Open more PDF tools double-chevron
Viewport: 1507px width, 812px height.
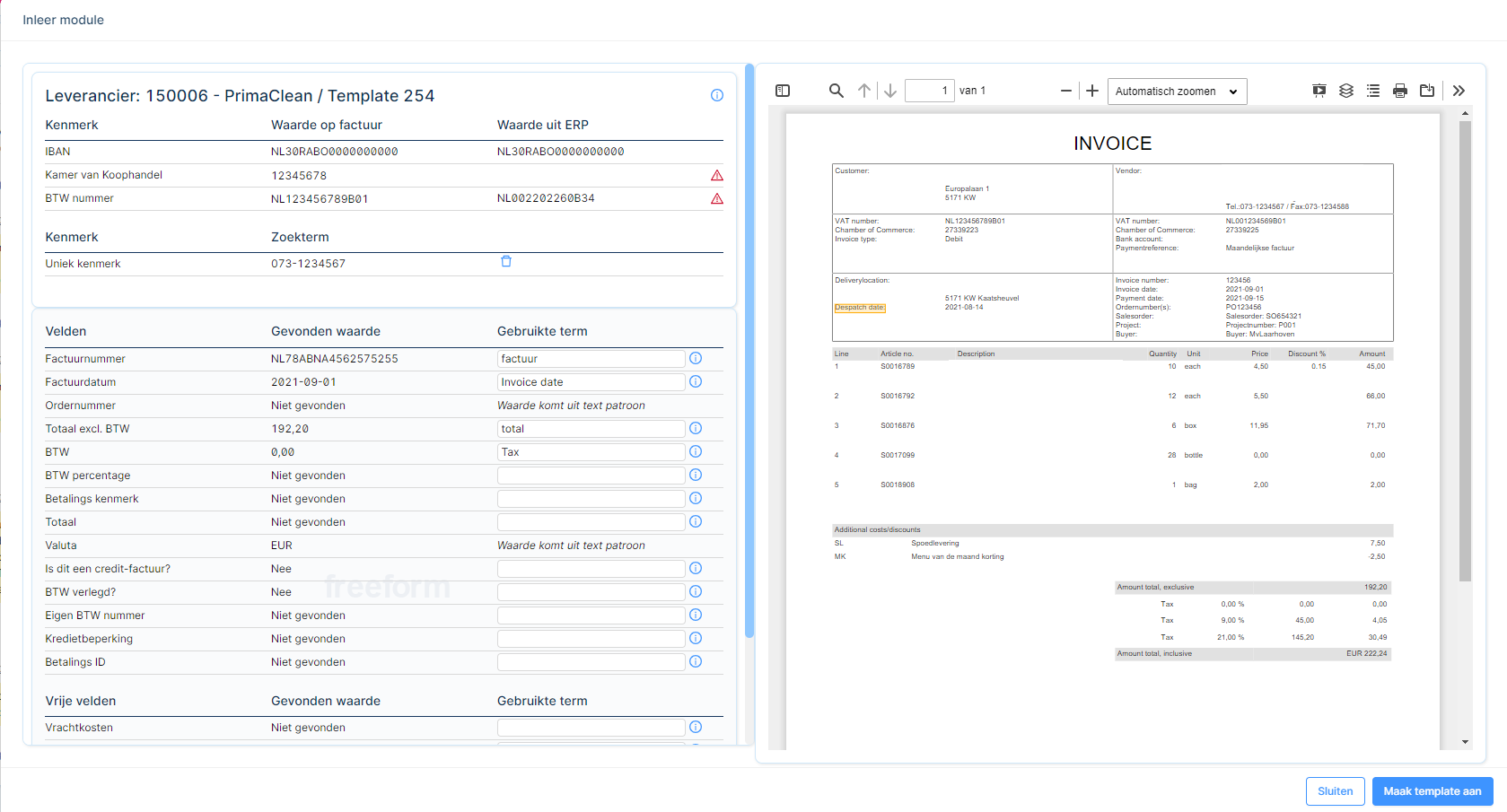click(1459, 91)
